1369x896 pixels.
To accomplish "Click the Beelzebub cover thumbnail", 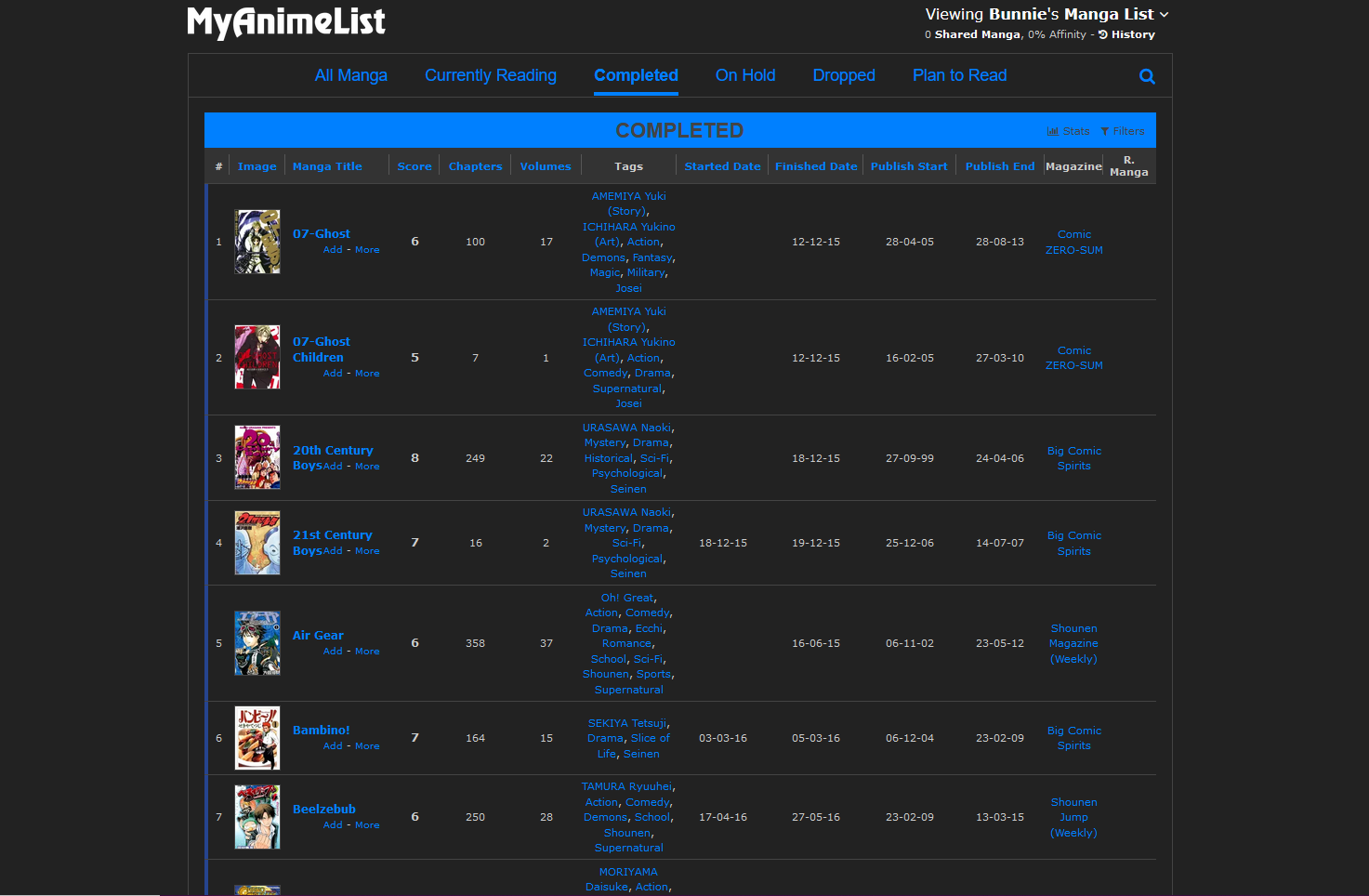I will pos(257,817).
